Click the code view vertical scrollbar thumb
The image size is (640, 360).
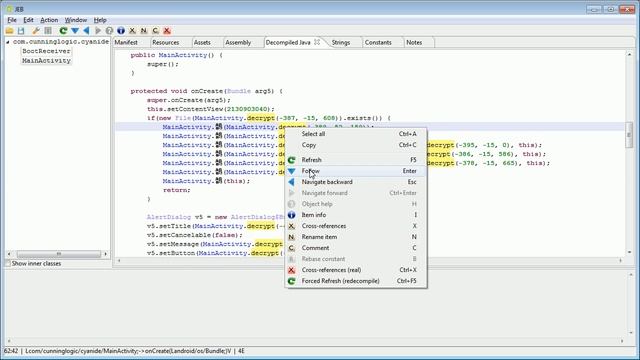click(629, 135)
